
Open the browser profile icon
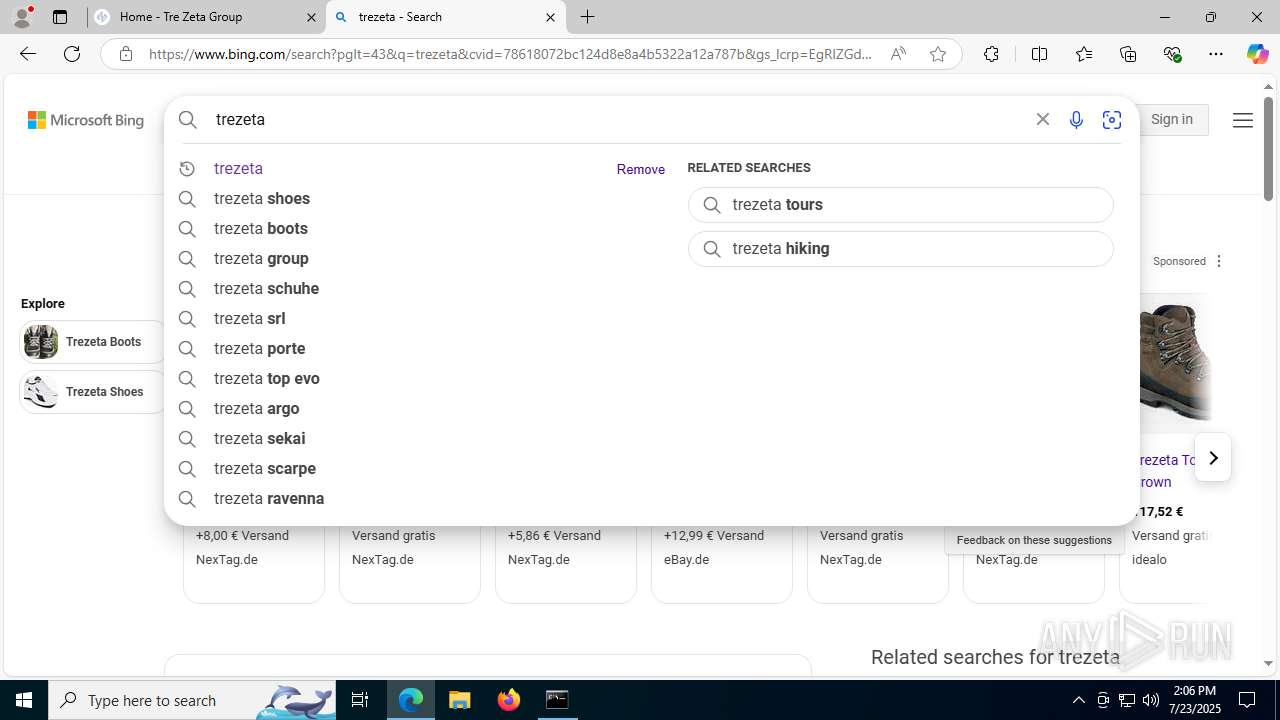[x=22, y=17]
